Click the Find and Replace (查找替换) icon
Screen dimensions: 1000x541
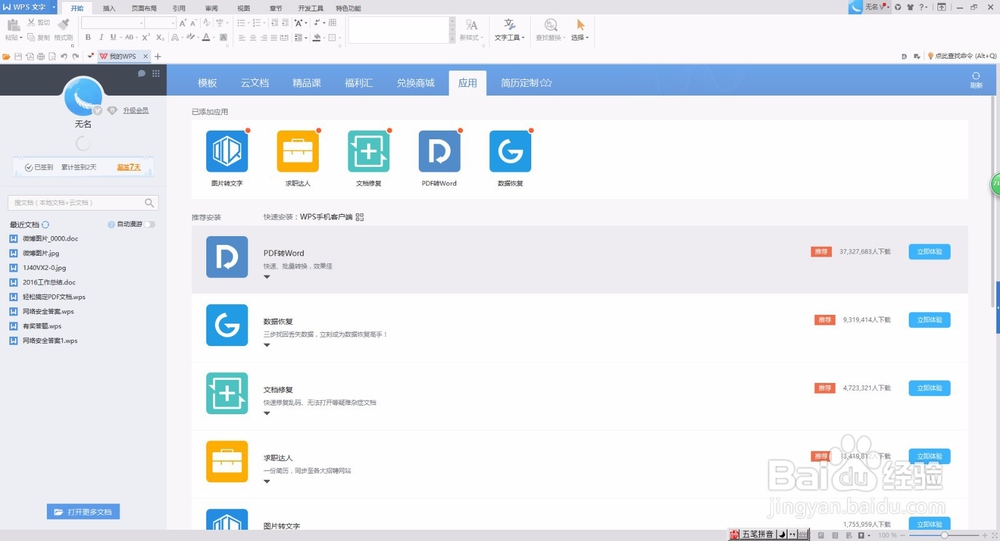(550, 25)
